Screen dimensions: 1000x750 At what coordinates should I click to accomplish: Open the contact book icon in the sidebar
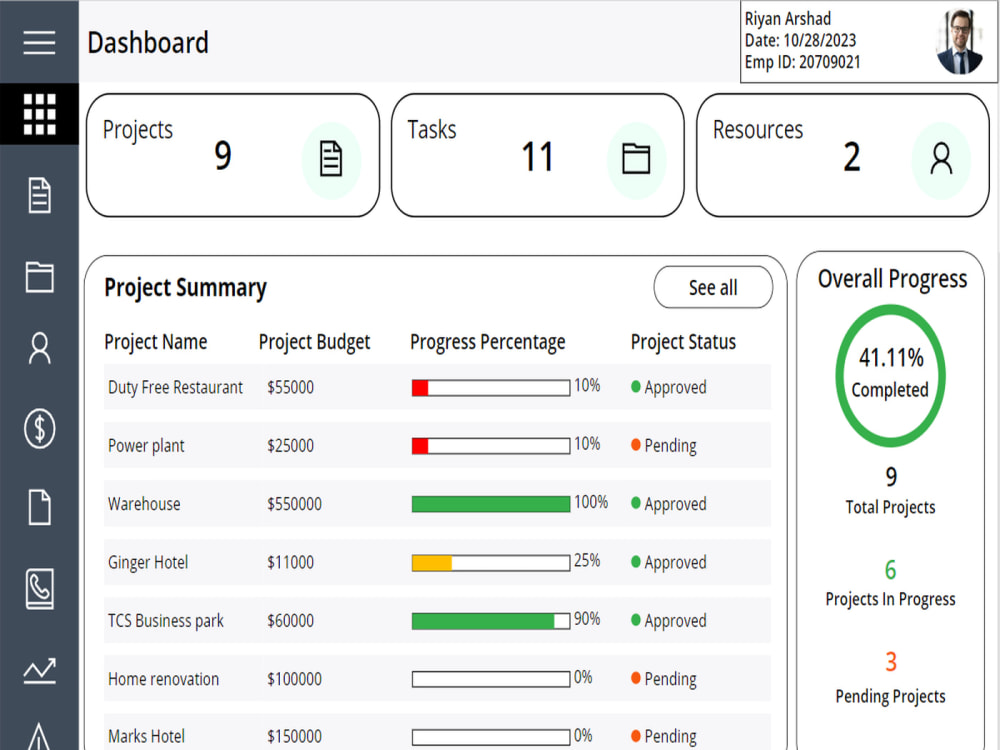[x=39, y=589]
